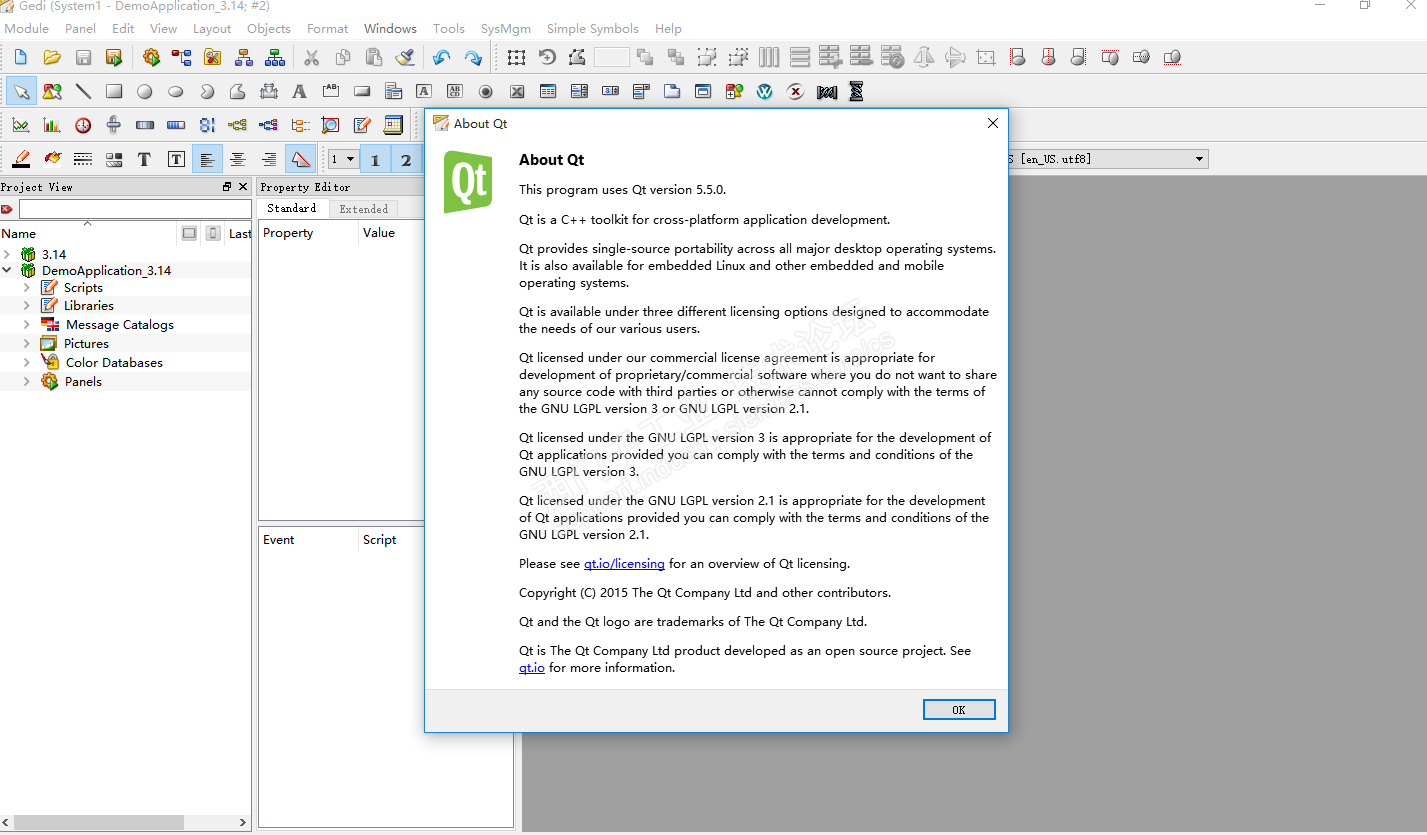1427x835 pixels.
Task: Insert the red clock widget
Action: (x=83, y=125)
